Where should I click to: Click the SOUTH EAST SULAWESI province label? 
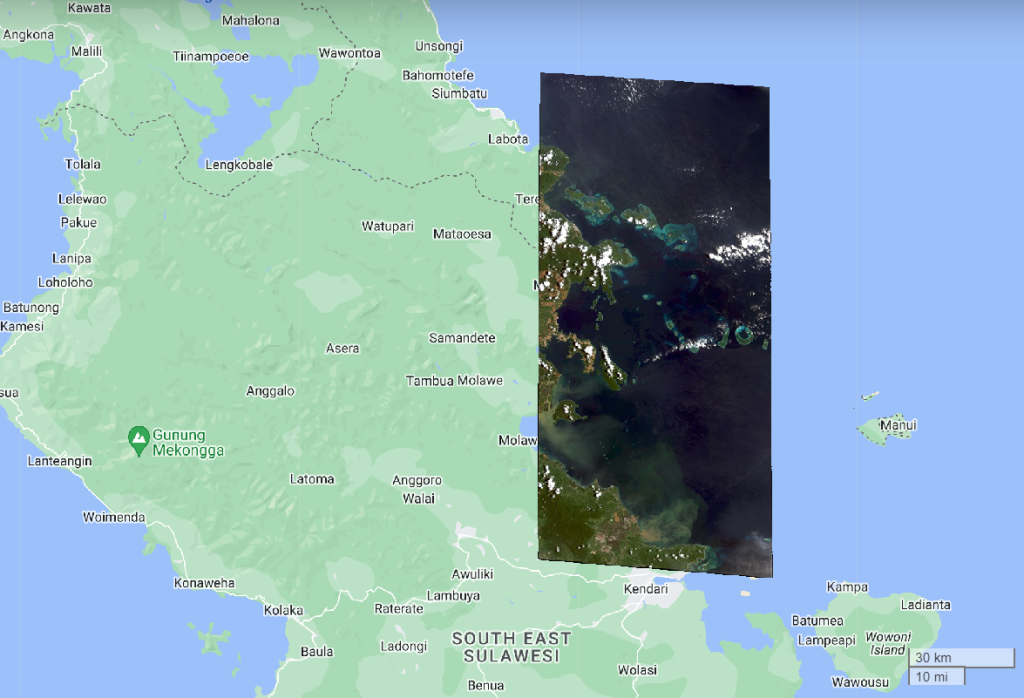point(511,647)
